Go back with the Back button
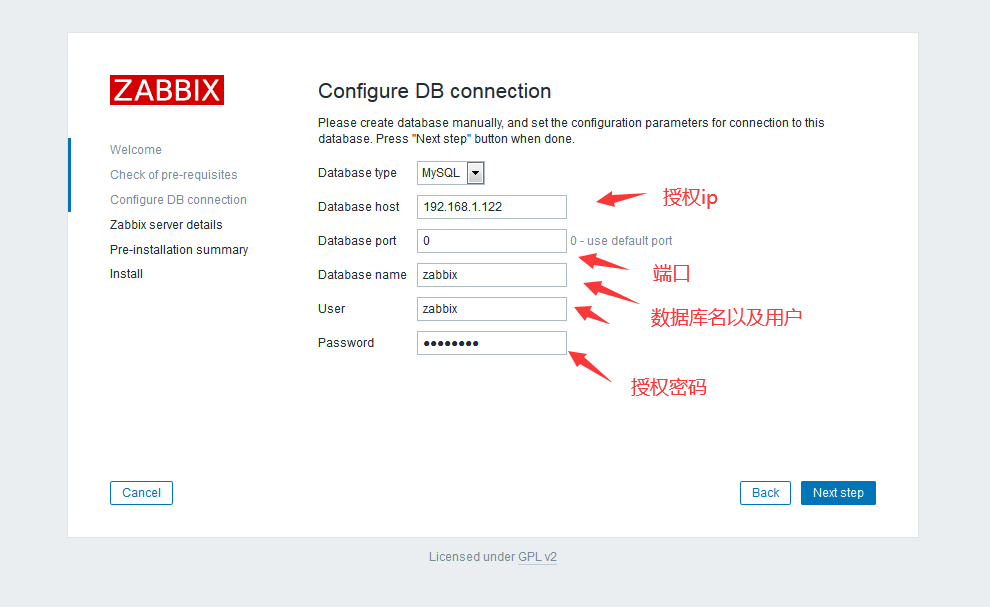This screenshot has height=607, width=990. point(765,493)
